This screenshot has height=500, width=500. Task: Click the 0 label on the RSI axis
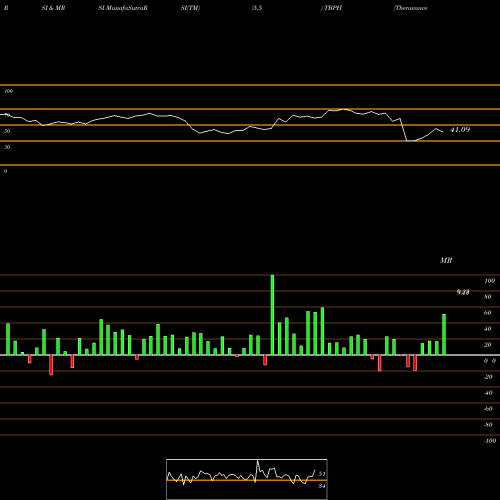[x=5, y=171]
